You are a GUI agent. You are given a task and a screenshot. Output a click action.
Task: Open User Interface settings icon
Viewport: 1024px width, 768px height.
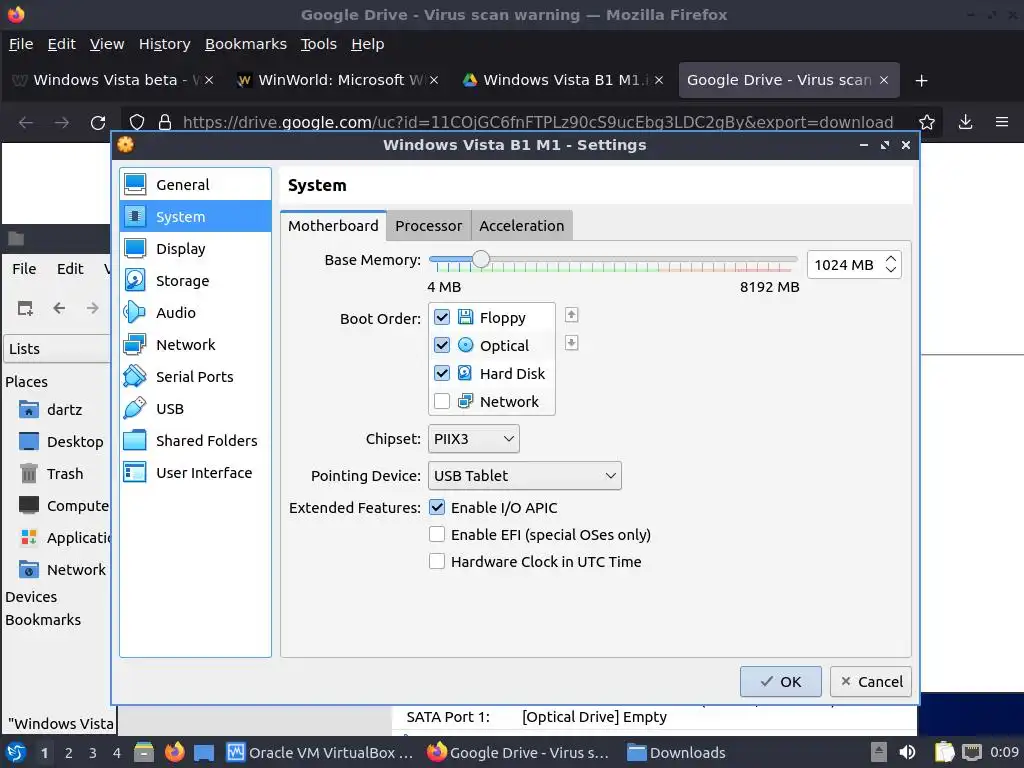135,473
